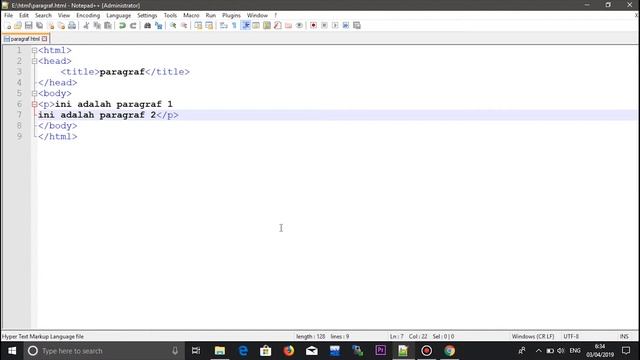
Task: Open the Plugins menu
Action: click(231, 15)
